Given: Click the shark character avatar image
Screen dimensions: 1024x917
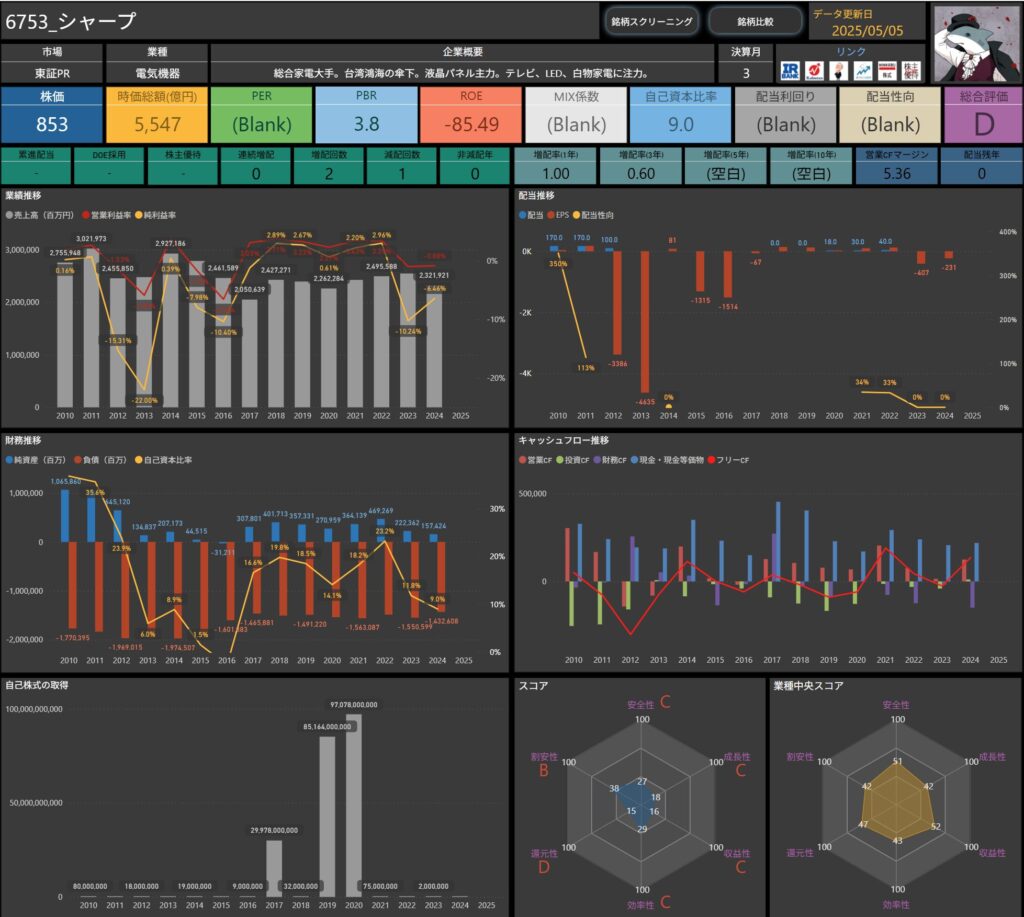Looking at the screenshot, I should coord(976,43).
